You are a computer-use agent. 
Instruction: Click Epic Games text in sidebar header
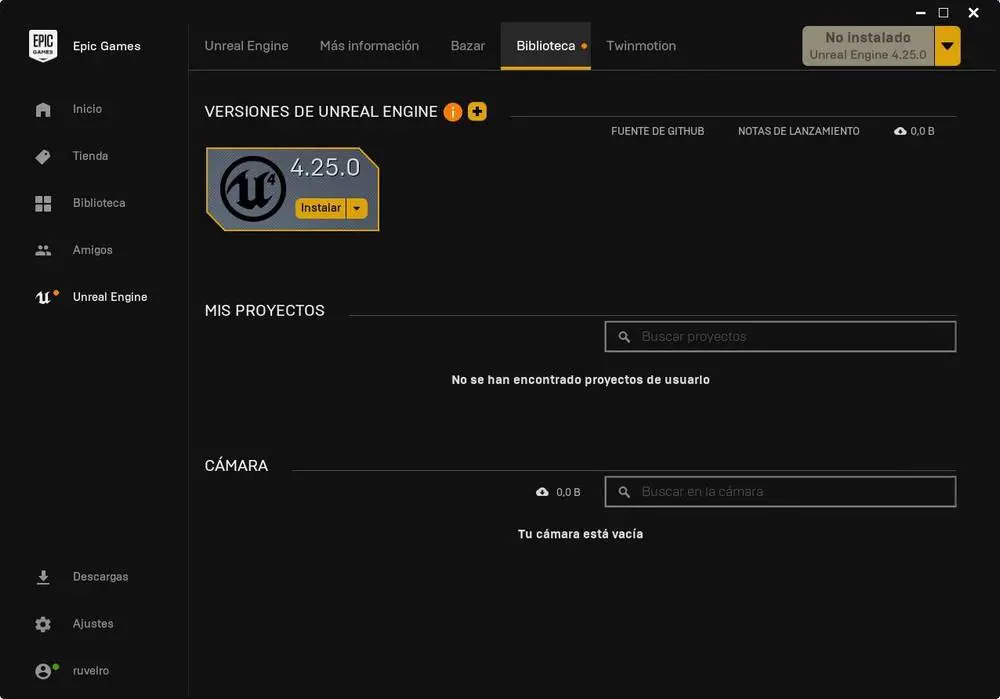pos(107,46)
